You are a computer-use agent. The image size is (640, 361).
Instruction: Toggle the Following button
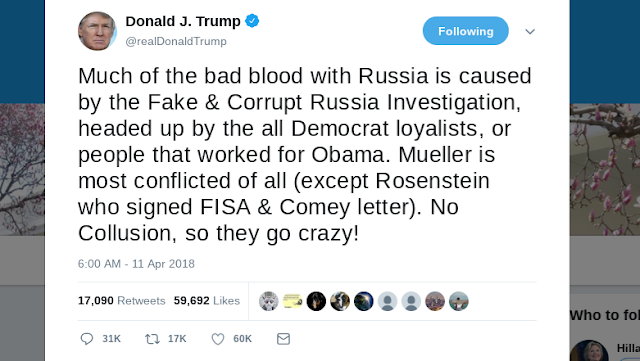466,31
